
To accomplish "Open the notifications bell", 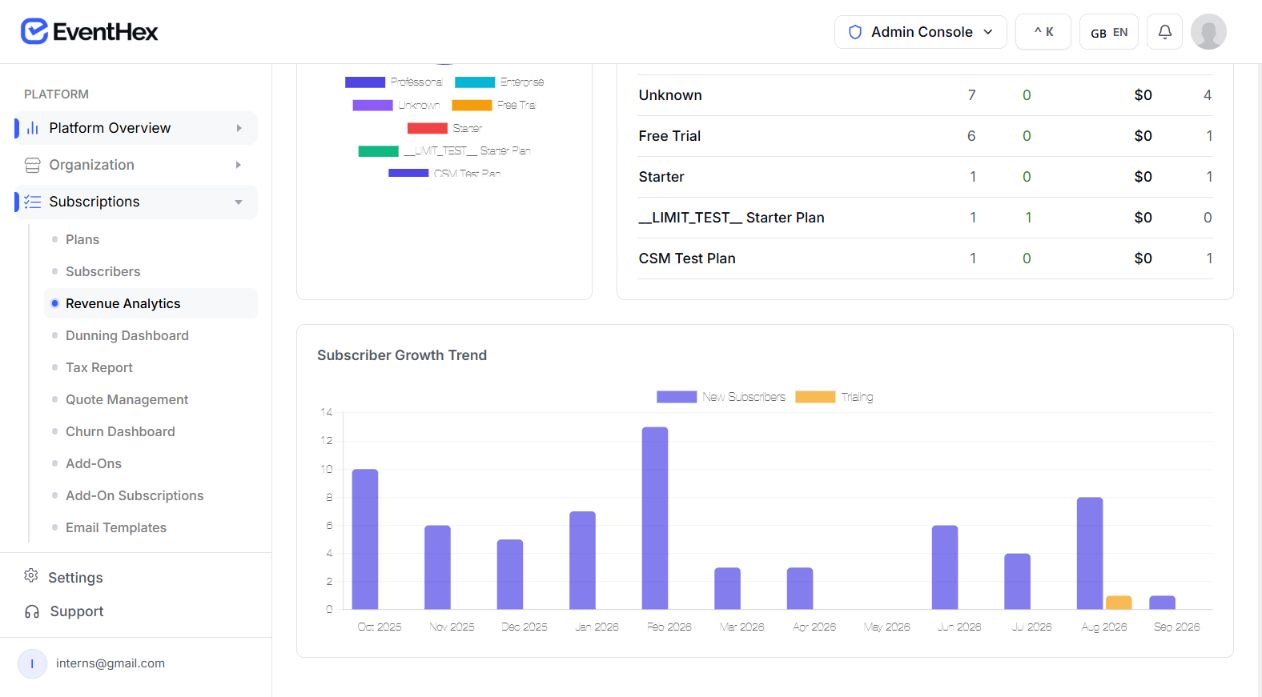I will click(x=1165, y=32).
